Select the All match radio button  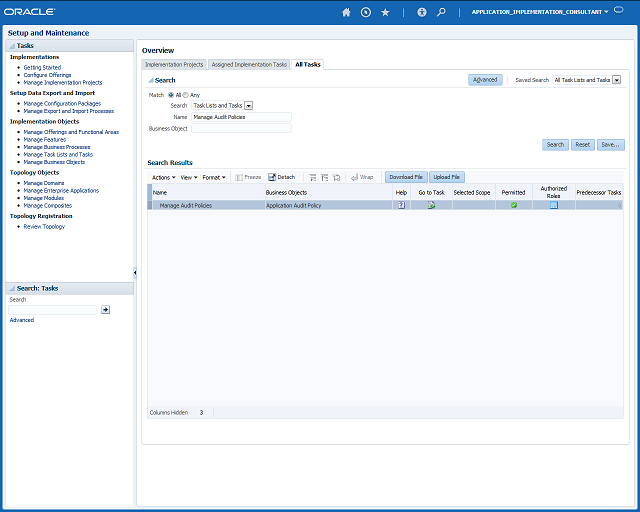point(171,95)
